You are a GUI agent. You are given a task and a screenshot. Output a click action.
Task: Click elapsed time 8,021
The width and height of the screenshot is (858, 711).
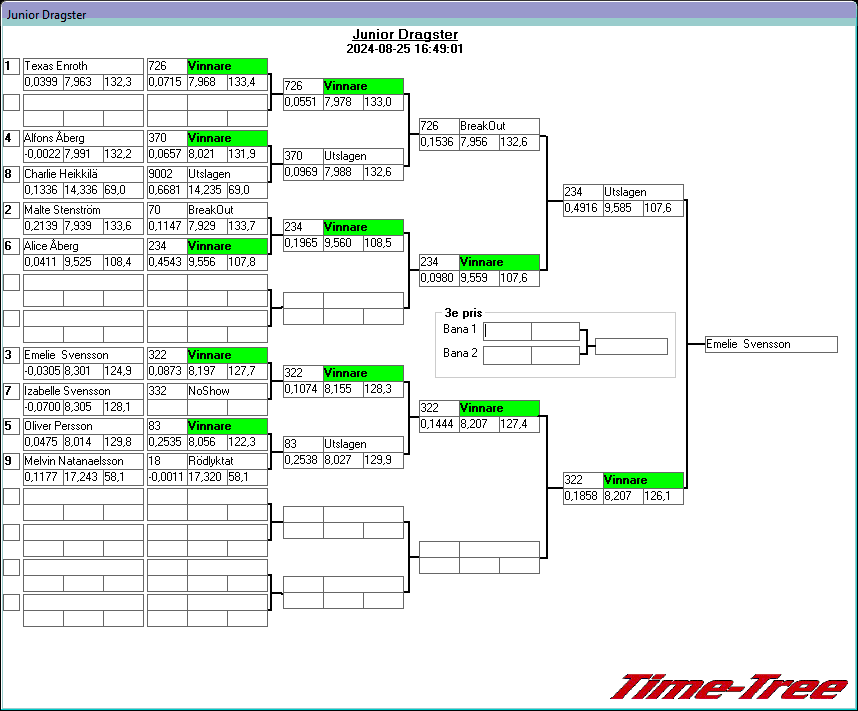pos(207,154)
